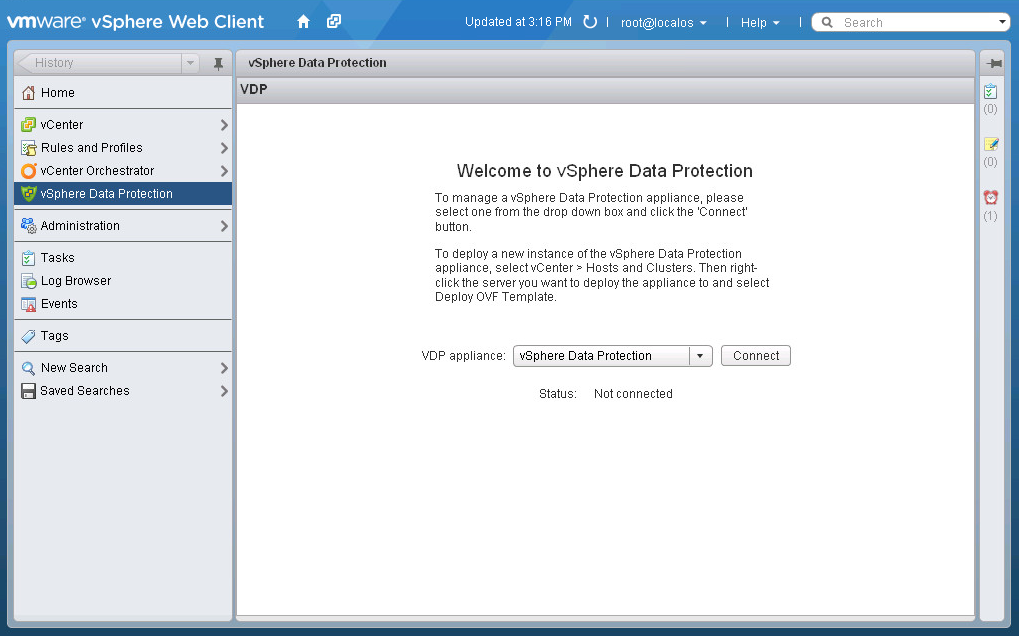Click the 'vSphere Data Protection' panel title

click(317, 63)
